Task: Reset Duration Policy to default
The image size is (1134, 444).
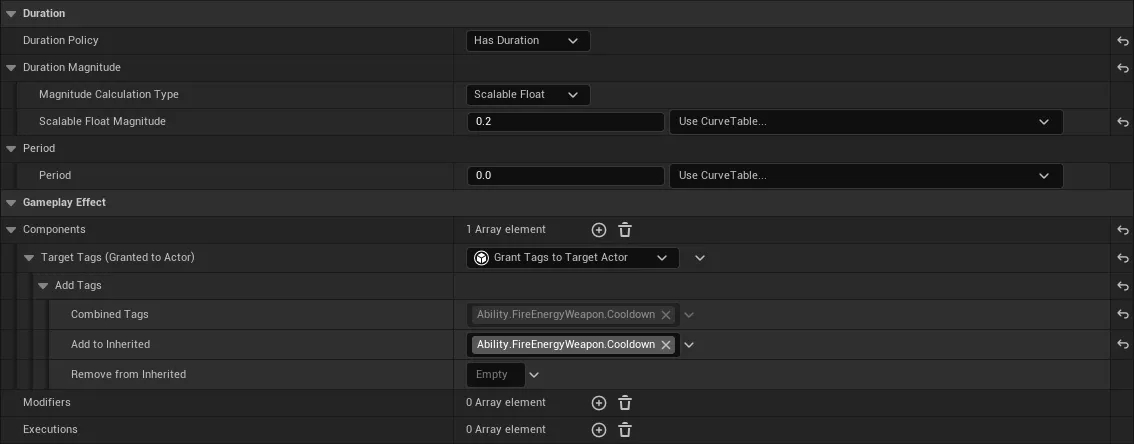Action: [x=1122, y=41]
